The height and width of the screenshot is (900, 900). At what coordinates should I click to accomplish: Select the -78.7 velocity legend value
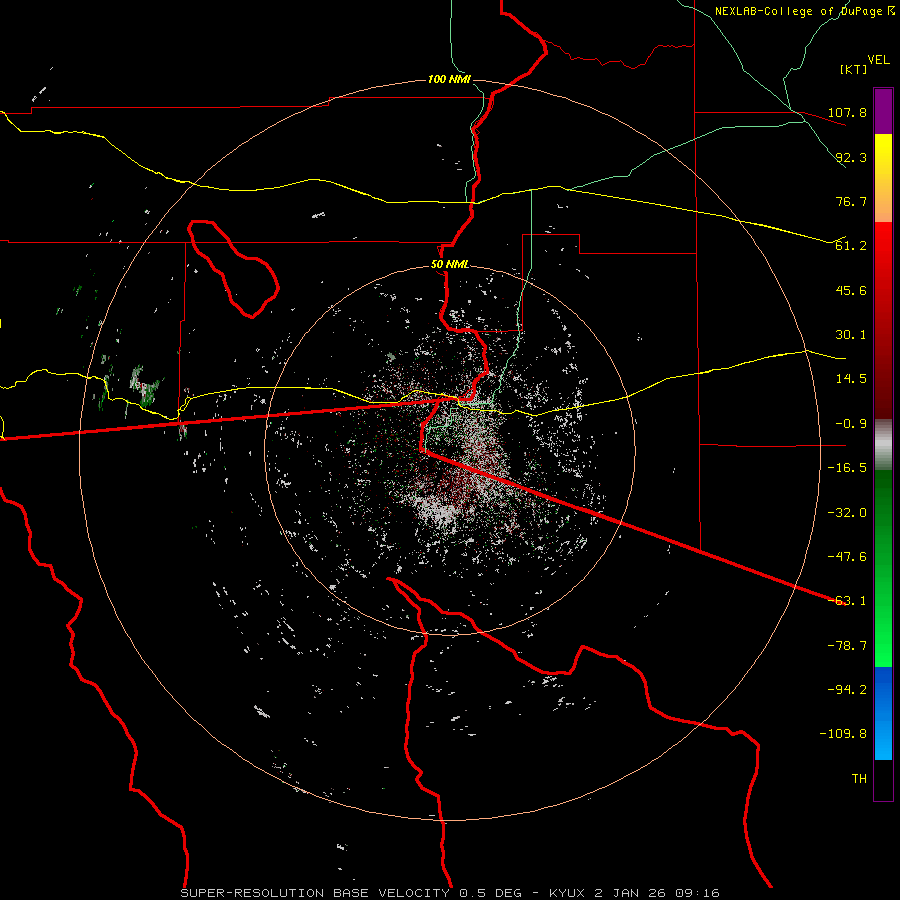tap(847, 646)
